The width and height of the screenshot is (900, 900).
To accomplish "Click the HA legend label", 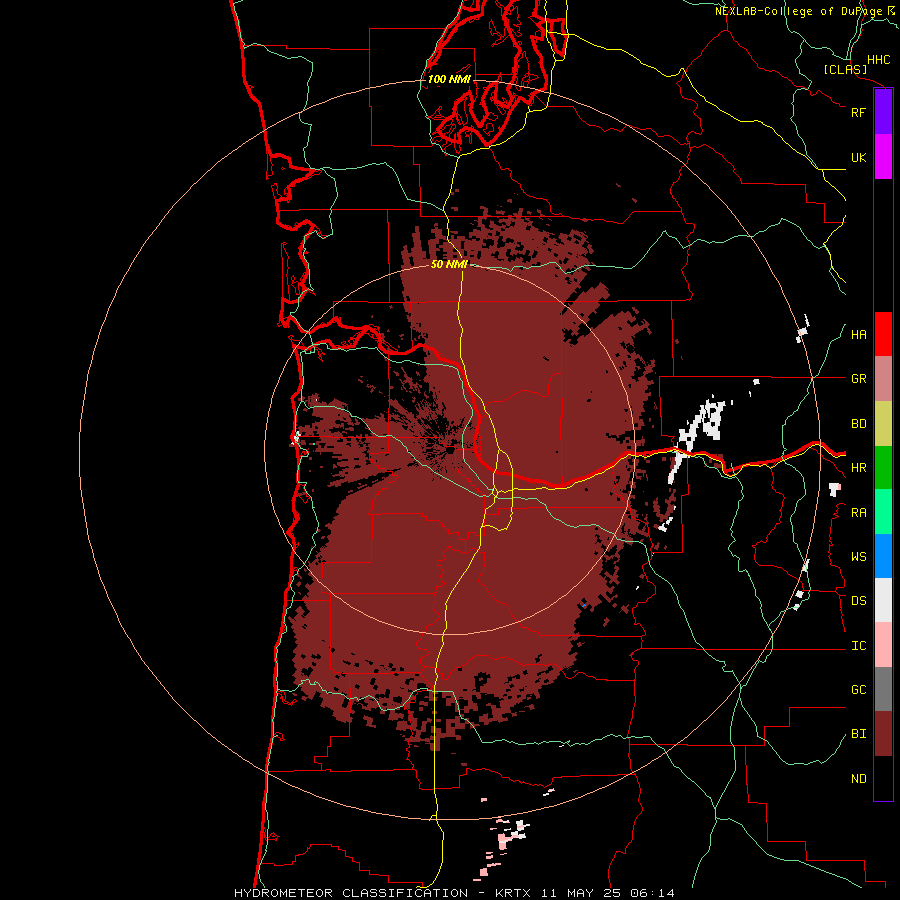I will pyautogui.click(x=858, y=334).
